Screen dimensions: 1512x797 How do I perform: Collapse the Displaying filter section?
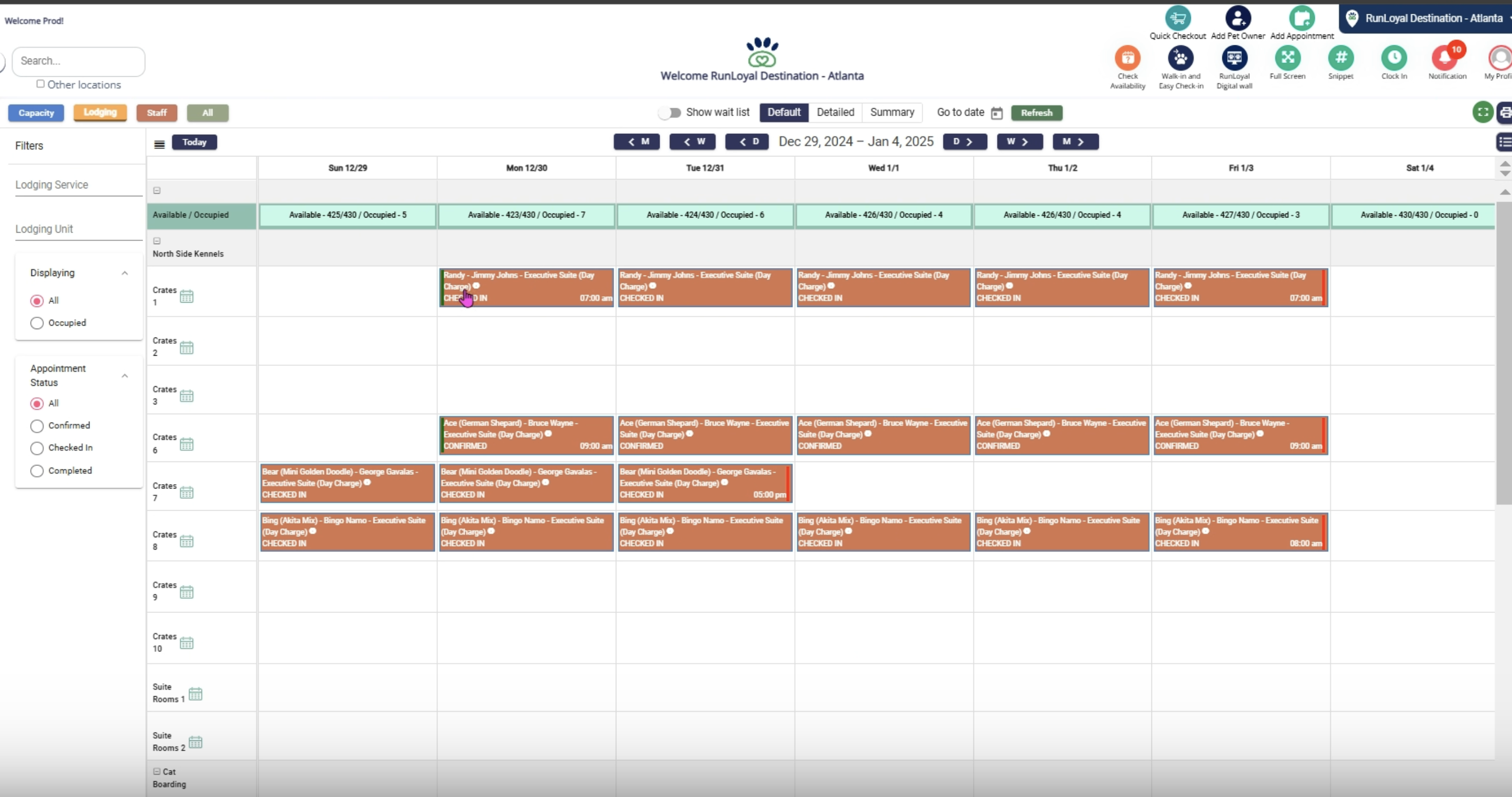(x=124, y=273)
